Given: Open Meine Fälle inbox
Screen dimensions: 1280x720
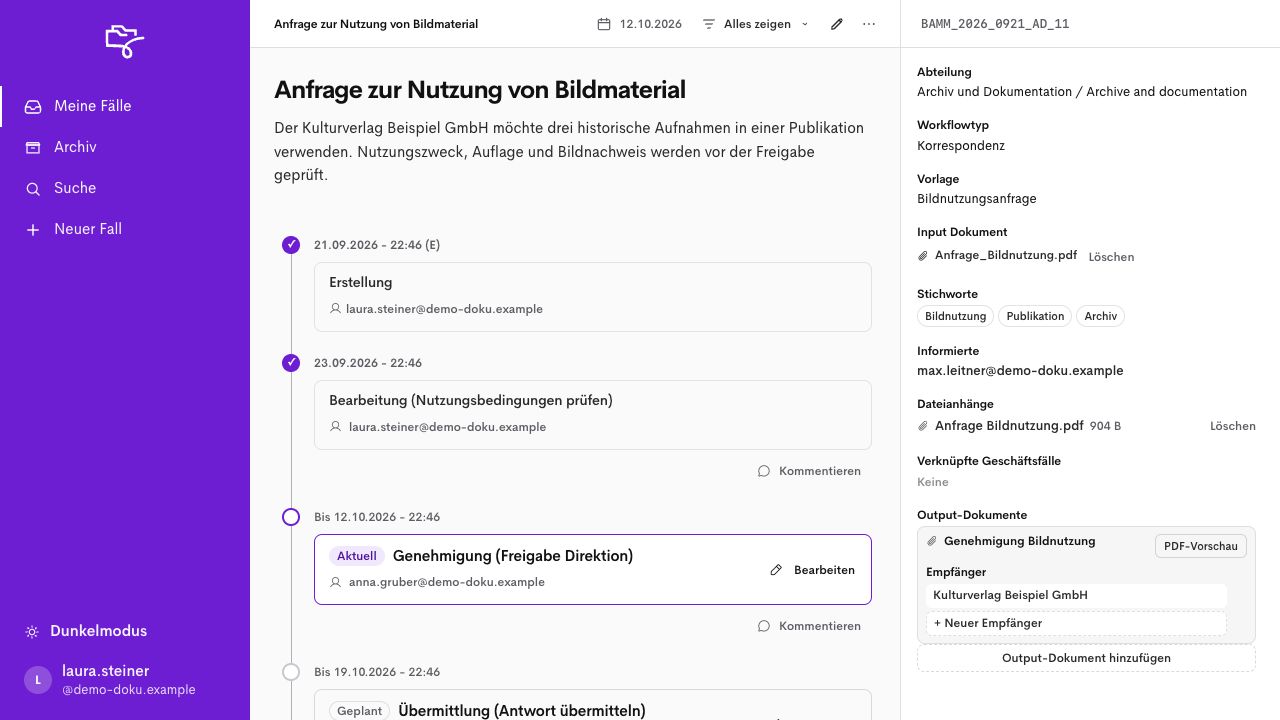Looking at the screenshot, I should [125, 106].
